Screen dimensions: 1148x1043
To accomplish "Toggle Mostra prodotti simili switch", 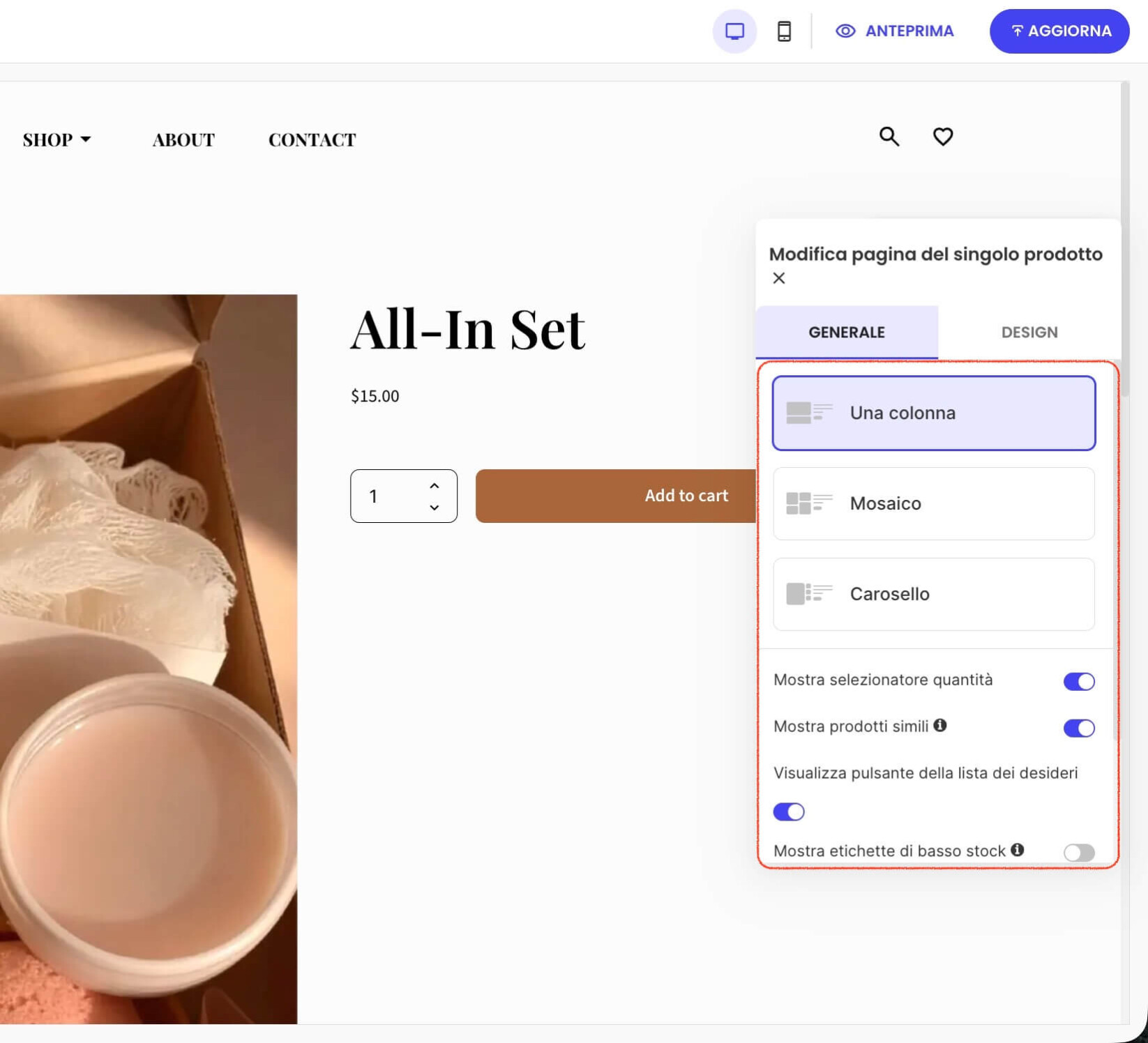I will [x=1079, y=728].
